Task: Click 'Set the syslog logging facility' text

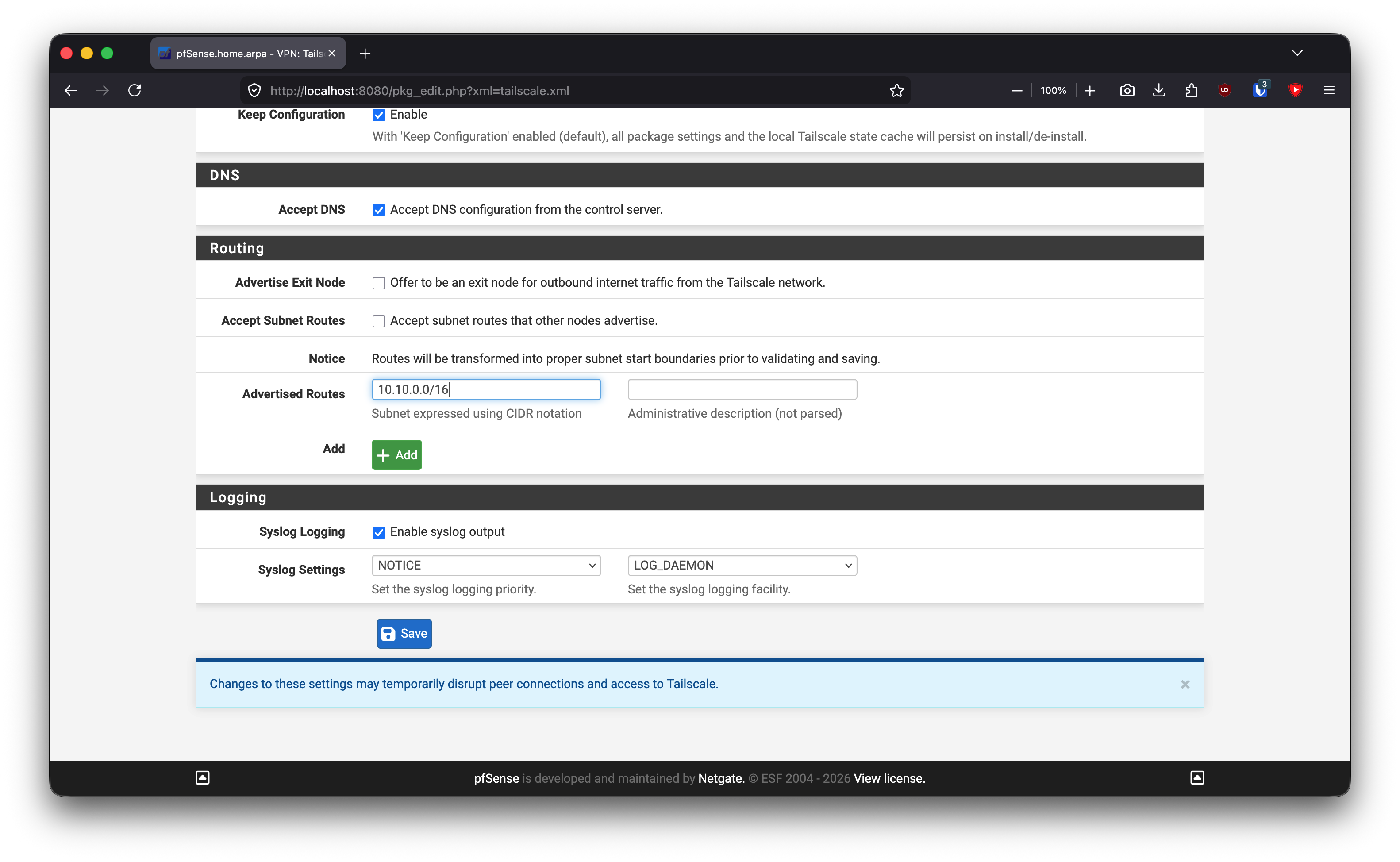Action: pos(708,589)
